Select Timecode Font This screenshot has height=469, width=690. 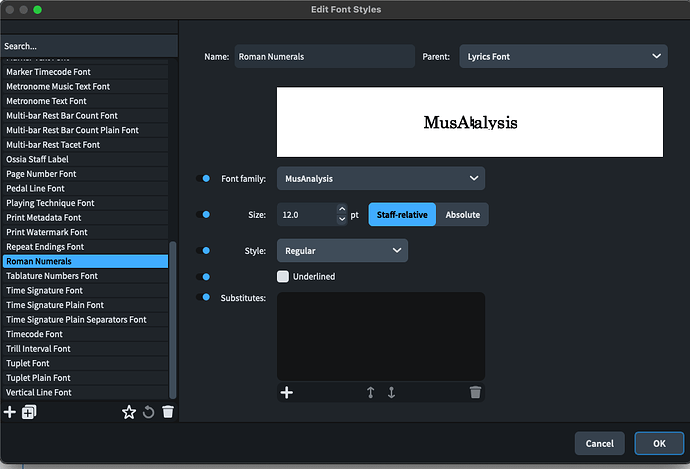pyautogui.click(x=85, y=334)
